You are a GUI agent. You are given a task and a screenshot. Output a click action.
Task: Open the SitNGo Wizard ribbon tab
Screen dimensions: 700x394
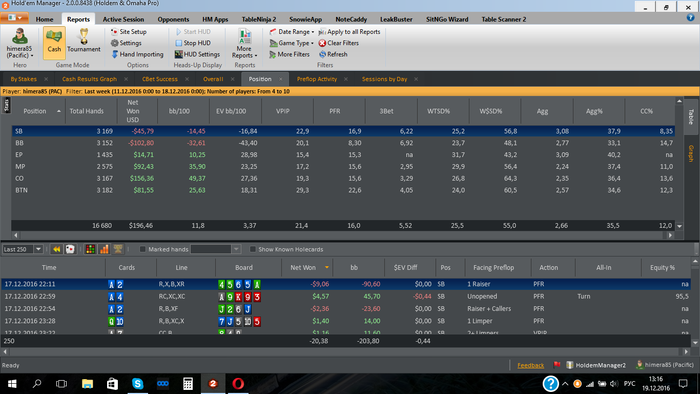[x=447, y=19]
